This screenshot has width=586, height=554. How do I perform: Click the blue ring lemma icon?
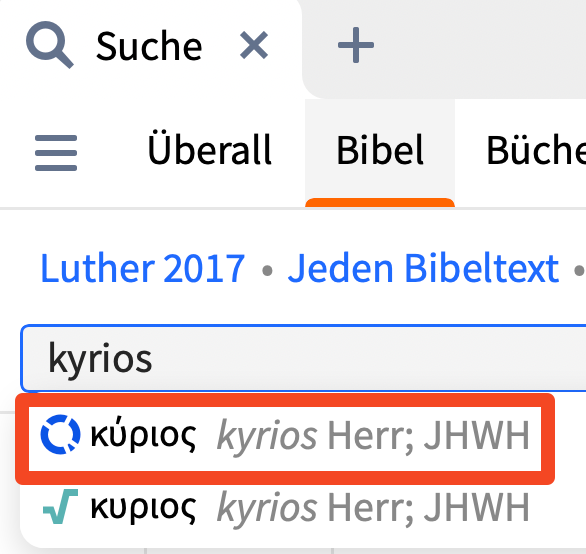[60, 434]
